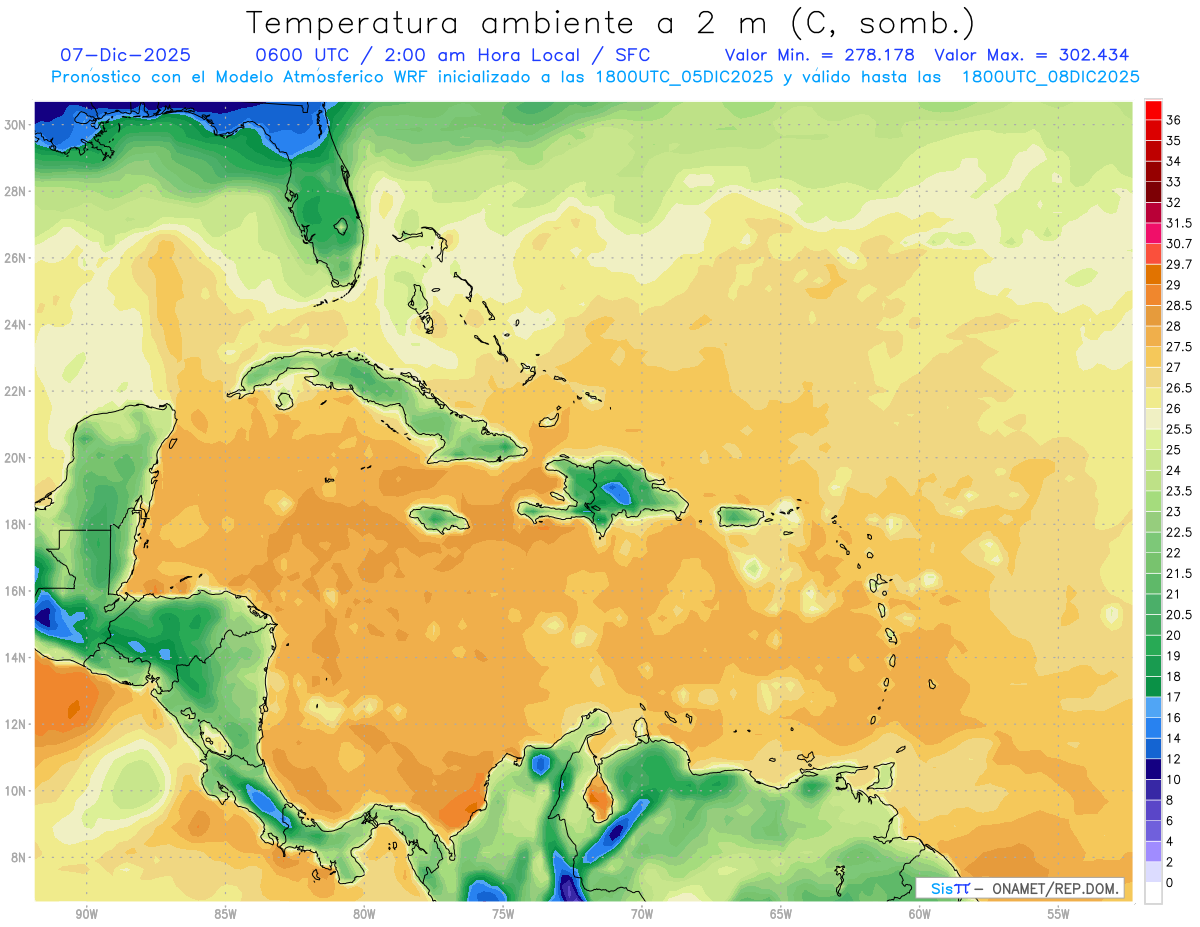Click legend value 19

1174,656
